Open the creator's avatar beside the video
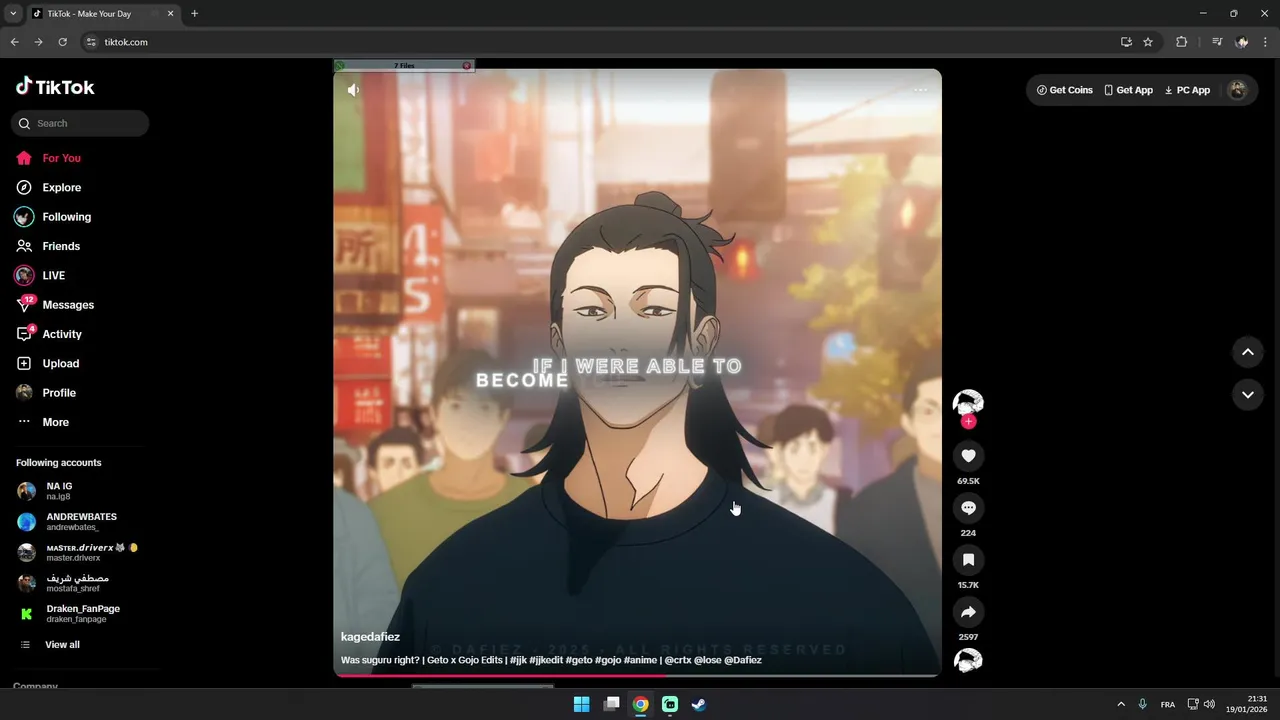 (968, 403)
